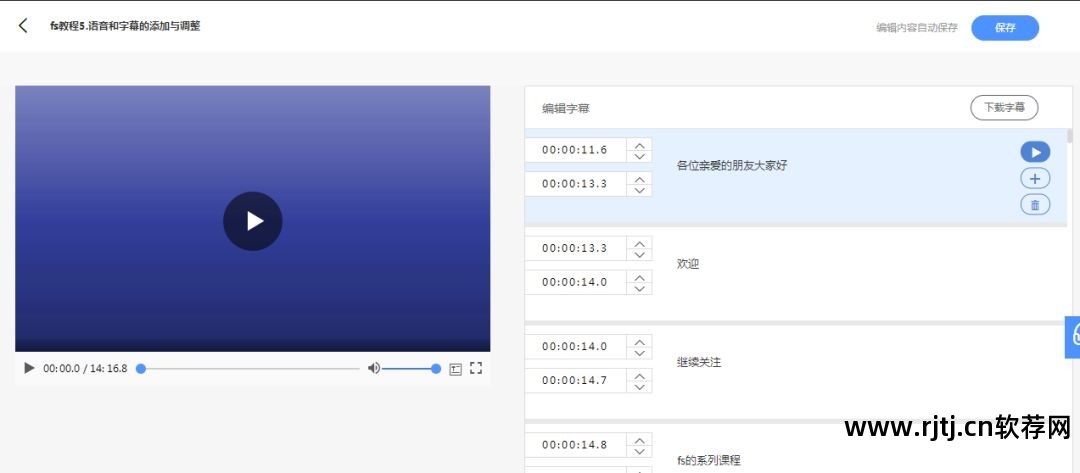This screenshot has height=473, width=1080.
Task: Toggle the subtitle display icon
Action: click(455, 368)
